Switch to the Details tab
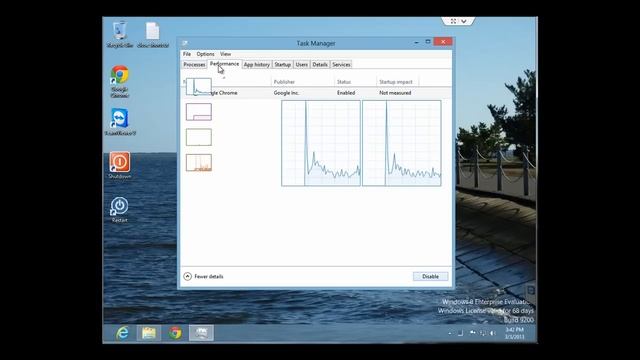The width and height of the screenshot is (640, 360). click(x=320, y=64)
